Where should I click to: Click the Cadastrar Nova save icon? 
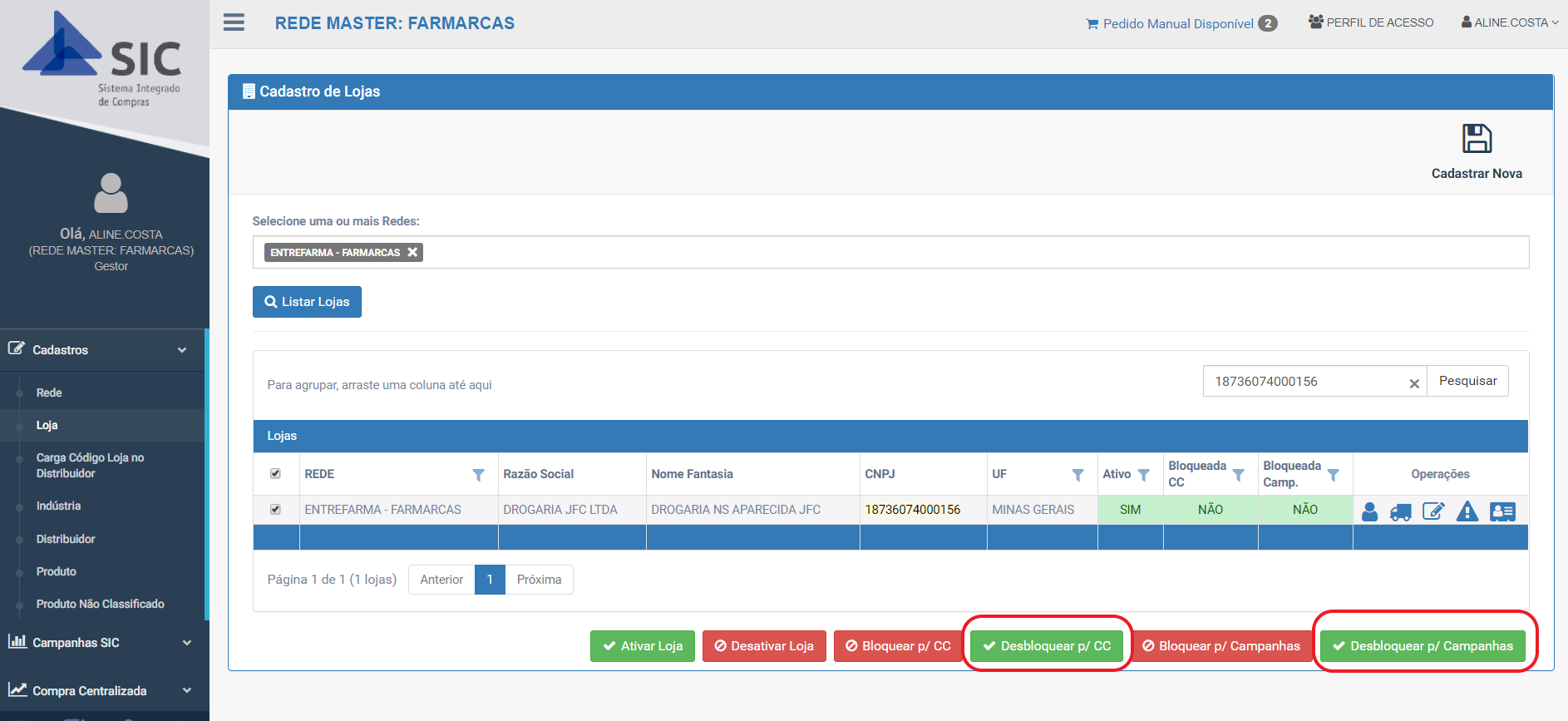(x=1477, y=139)
